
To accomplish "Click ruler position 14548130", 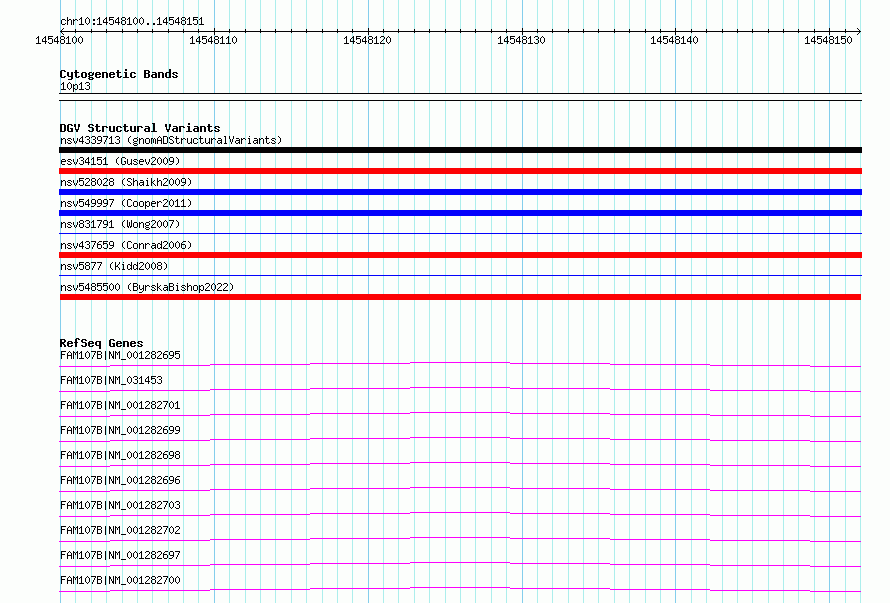I will pos(521,40).
